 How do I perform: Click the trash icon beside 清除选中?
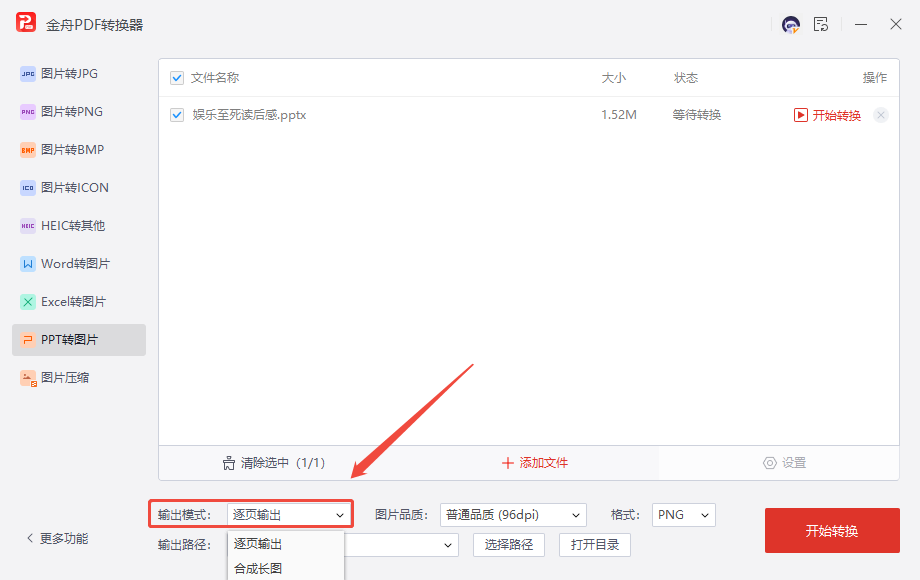pos(229,463)
